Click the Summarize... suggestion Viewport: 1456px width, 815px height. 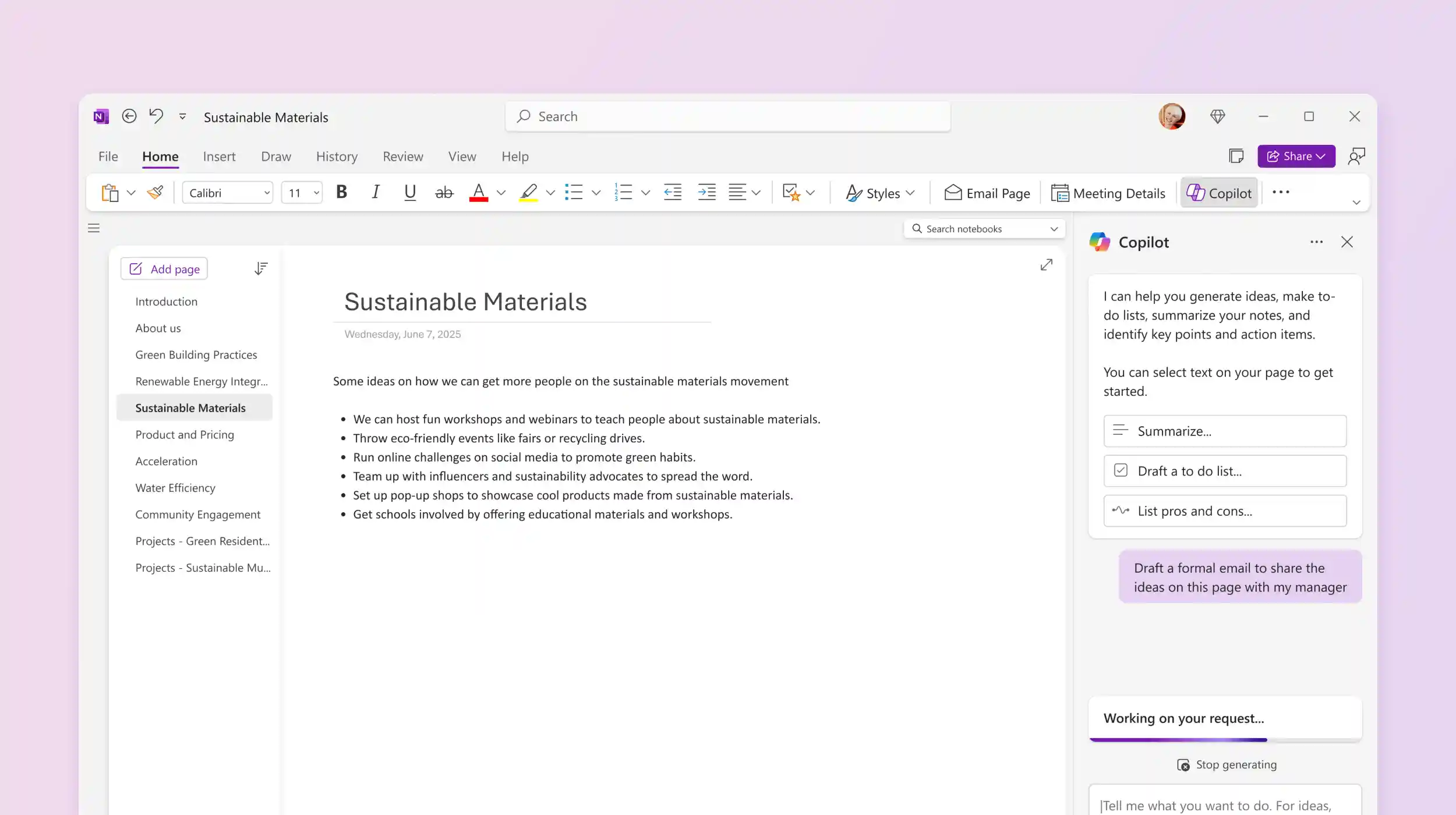coord(1225,431)
